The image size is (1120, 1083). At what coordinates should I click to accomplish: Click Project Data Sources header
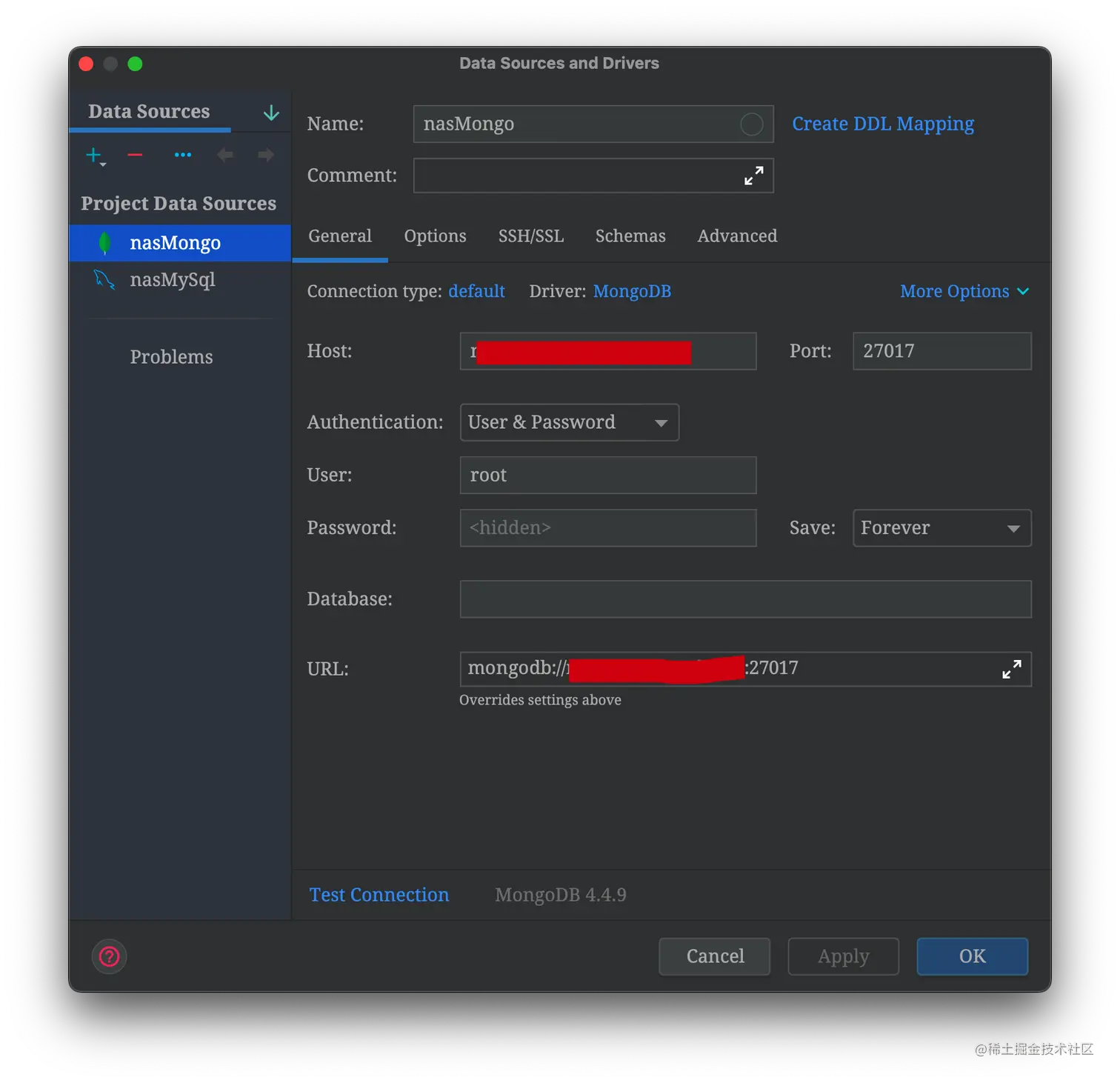click(x=179, y=204)
